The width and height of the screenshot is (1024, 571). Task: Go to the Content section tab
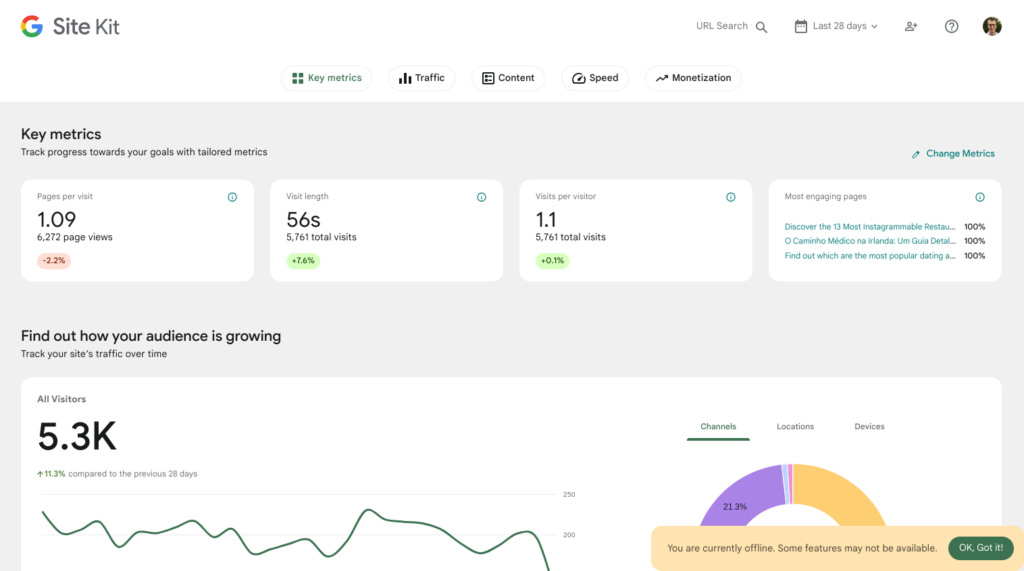coord(508,78)
